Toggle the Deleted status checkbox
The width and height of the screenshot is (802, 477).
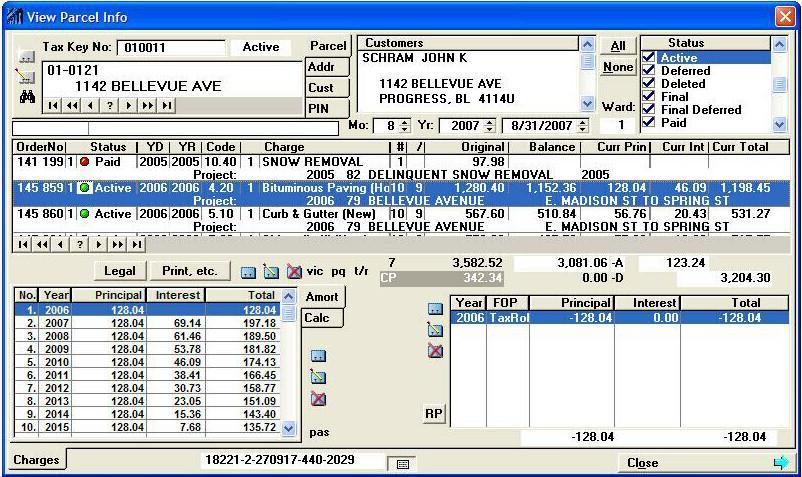(x=648, y=84)
